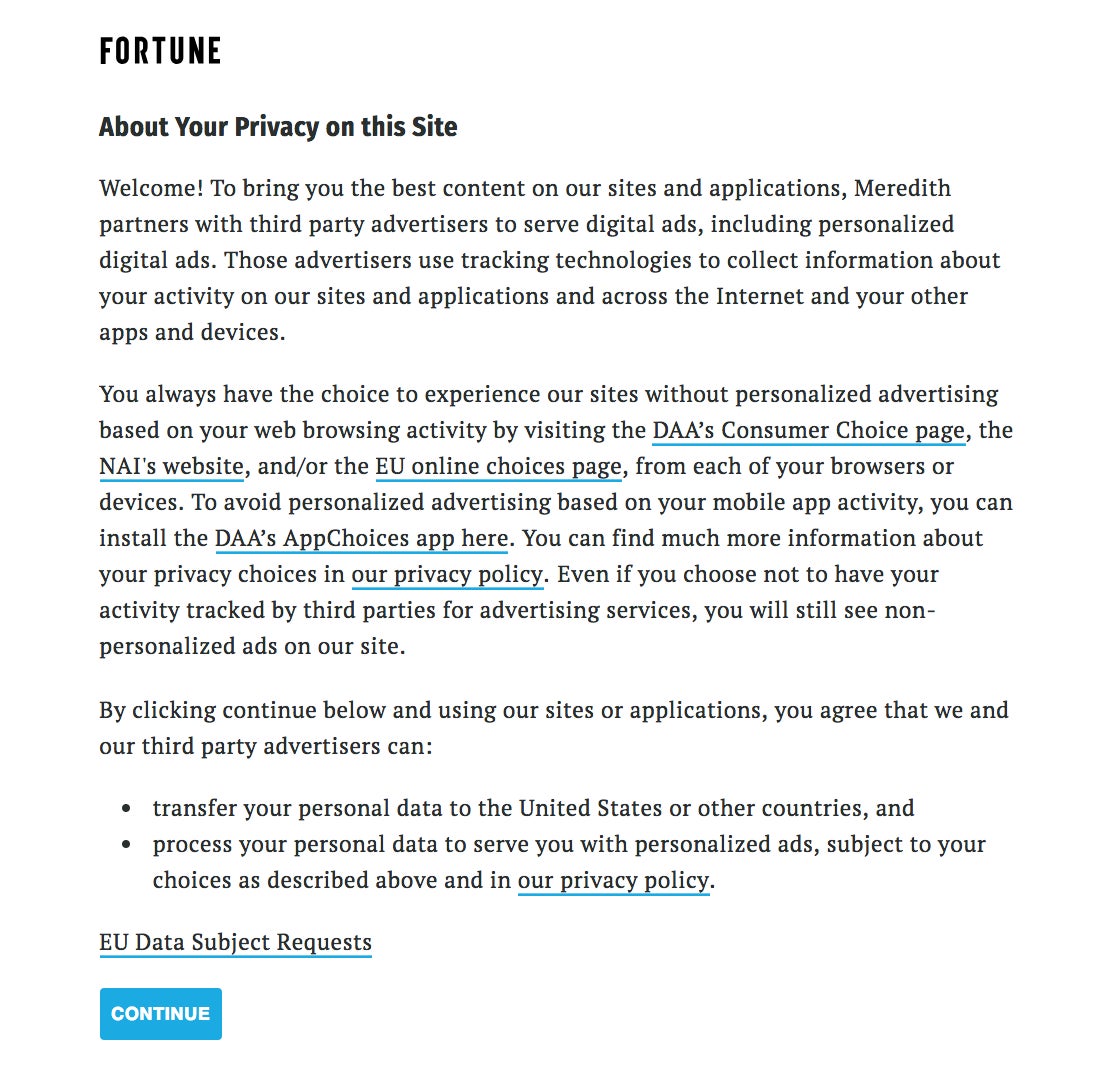1110x1066 pixels.
Task: Click the apps and devices line of text
Action: click(x=192, y=333)
